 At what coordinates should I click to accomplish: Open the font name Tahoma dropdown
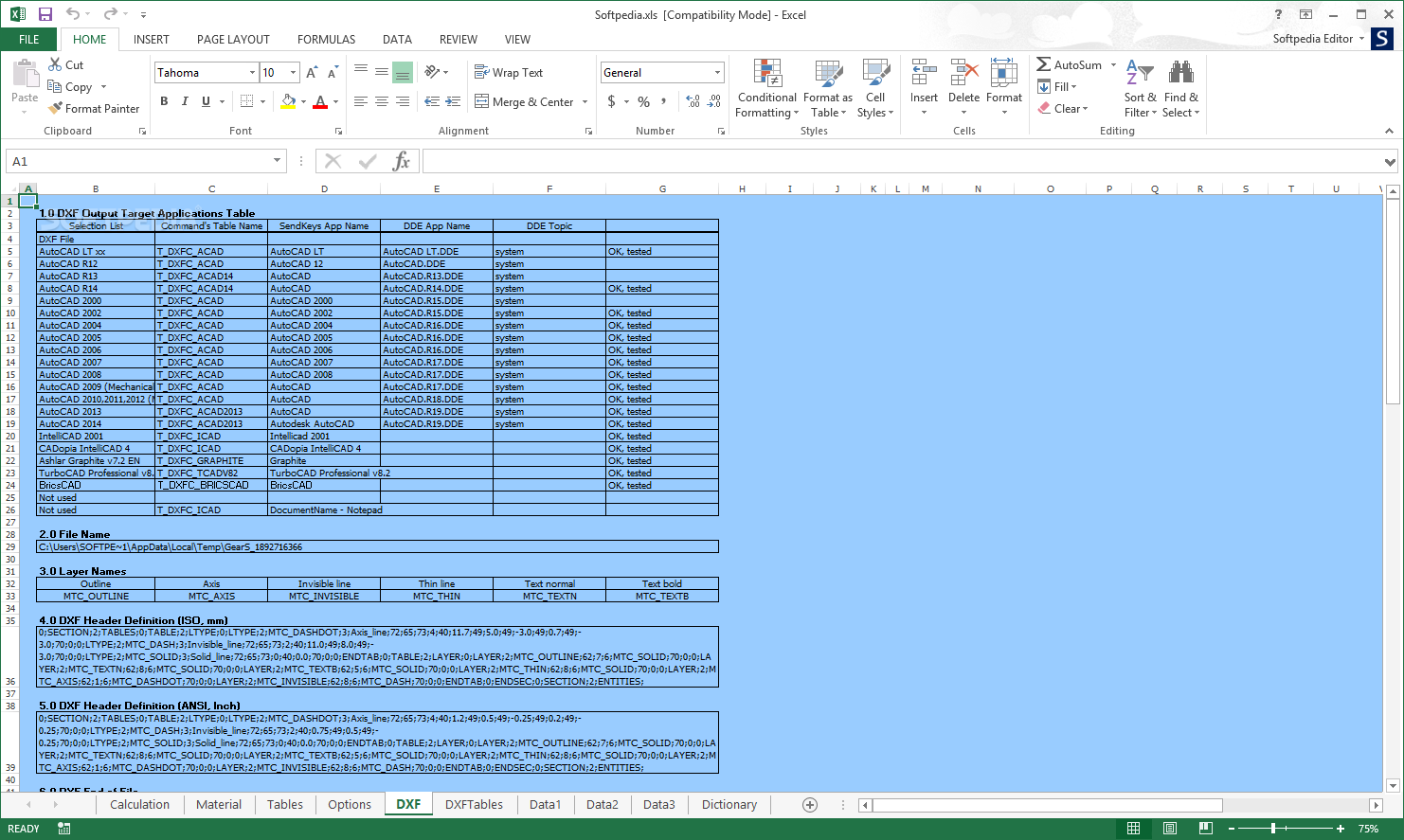coord(252,73)
